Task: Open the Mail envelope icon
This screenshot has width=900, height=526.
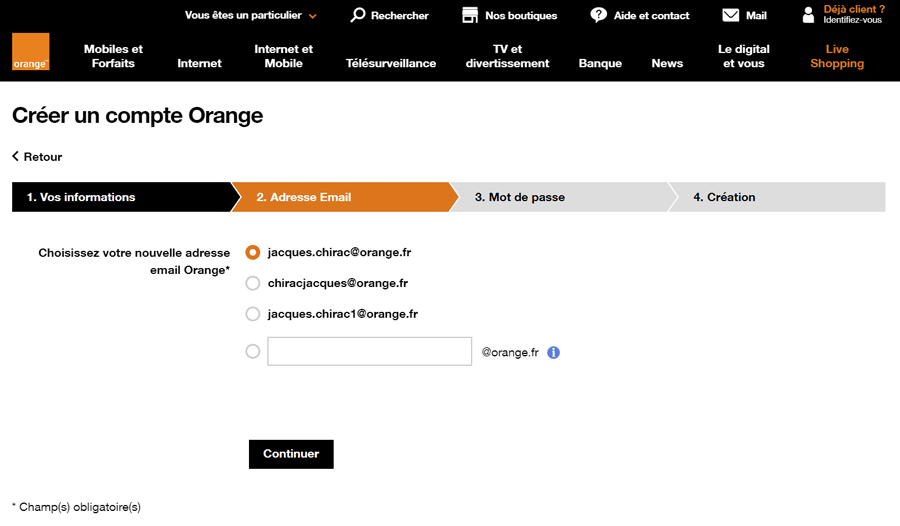Action: coord(730,15)
